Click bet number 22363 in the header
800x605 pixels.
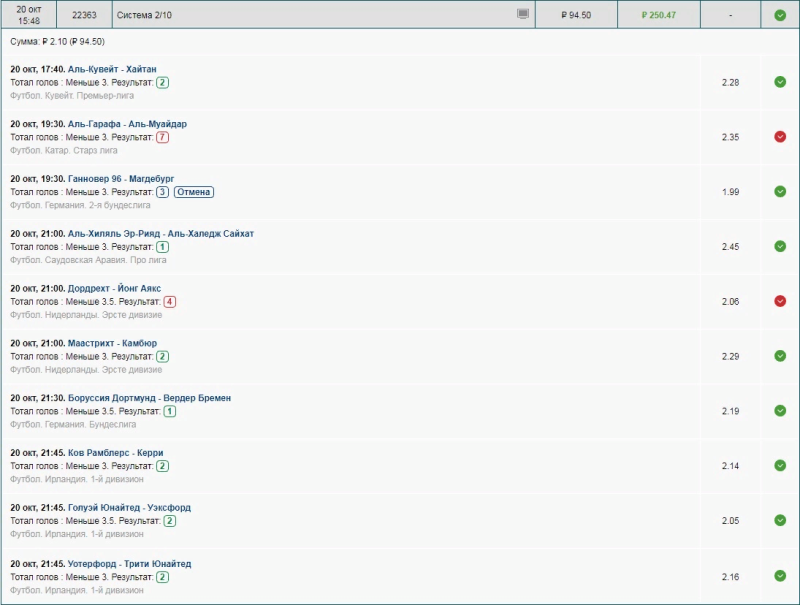[84, 15]
